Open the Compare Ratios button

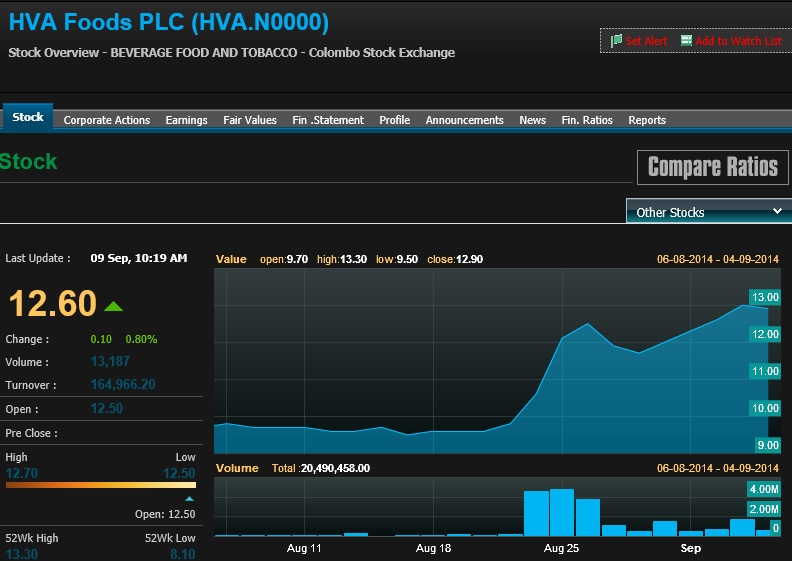point(712,167)
